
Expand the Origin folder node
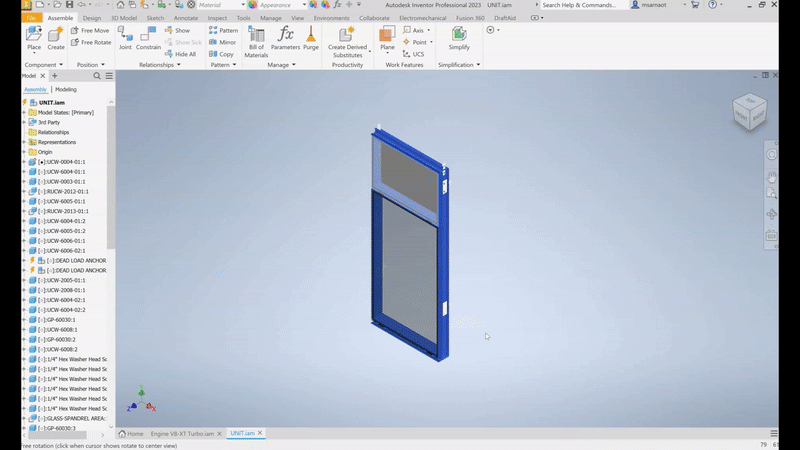[x=25, y=152]
